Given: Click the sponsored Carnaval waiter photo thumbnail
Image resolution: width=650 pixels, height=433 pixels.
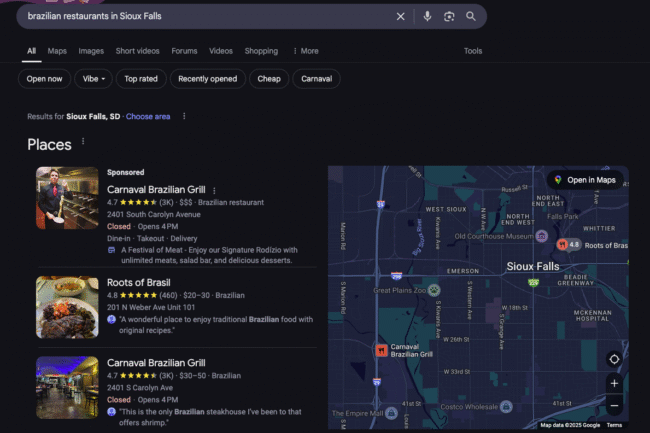Looking at the screenshot, I should (67, 198).
